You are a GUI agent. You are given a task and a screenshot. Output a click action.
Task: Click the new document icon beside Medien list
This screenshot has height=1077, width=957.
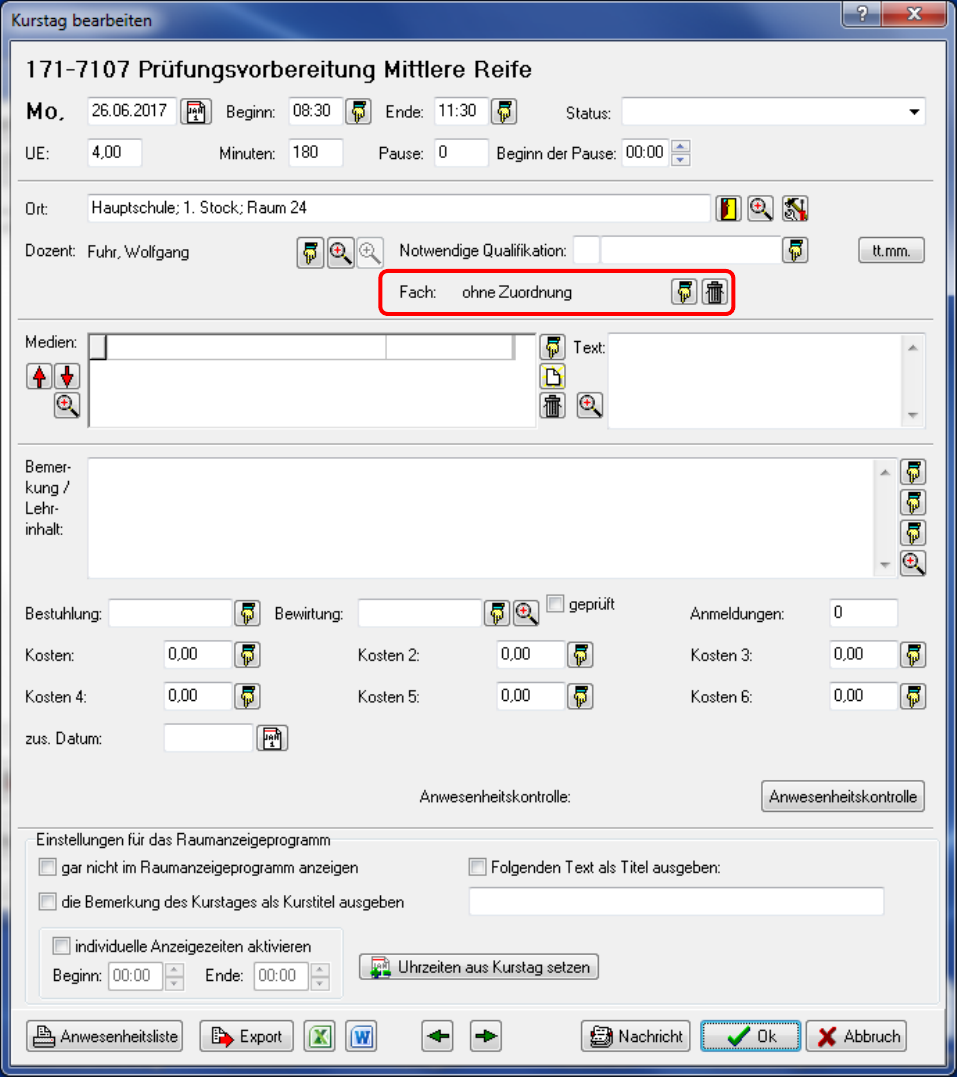[552, 376]
